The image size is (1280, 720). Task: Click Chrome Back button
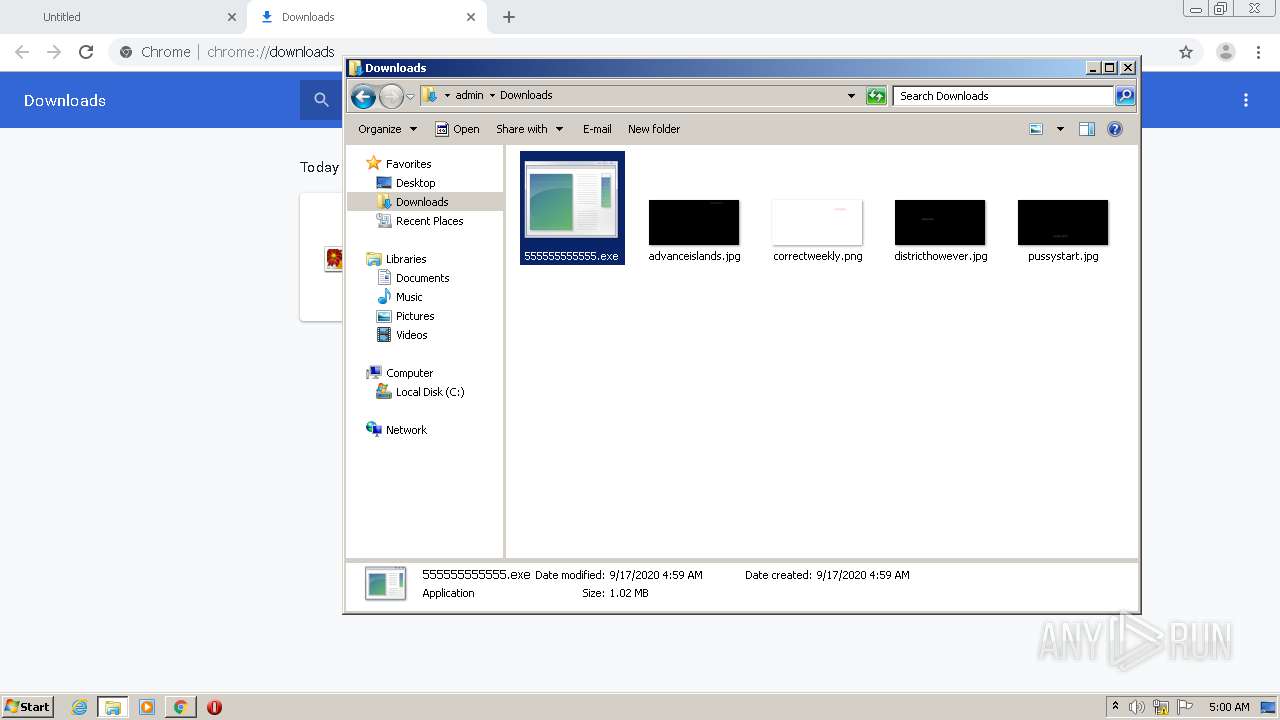(x=22, y=52)
